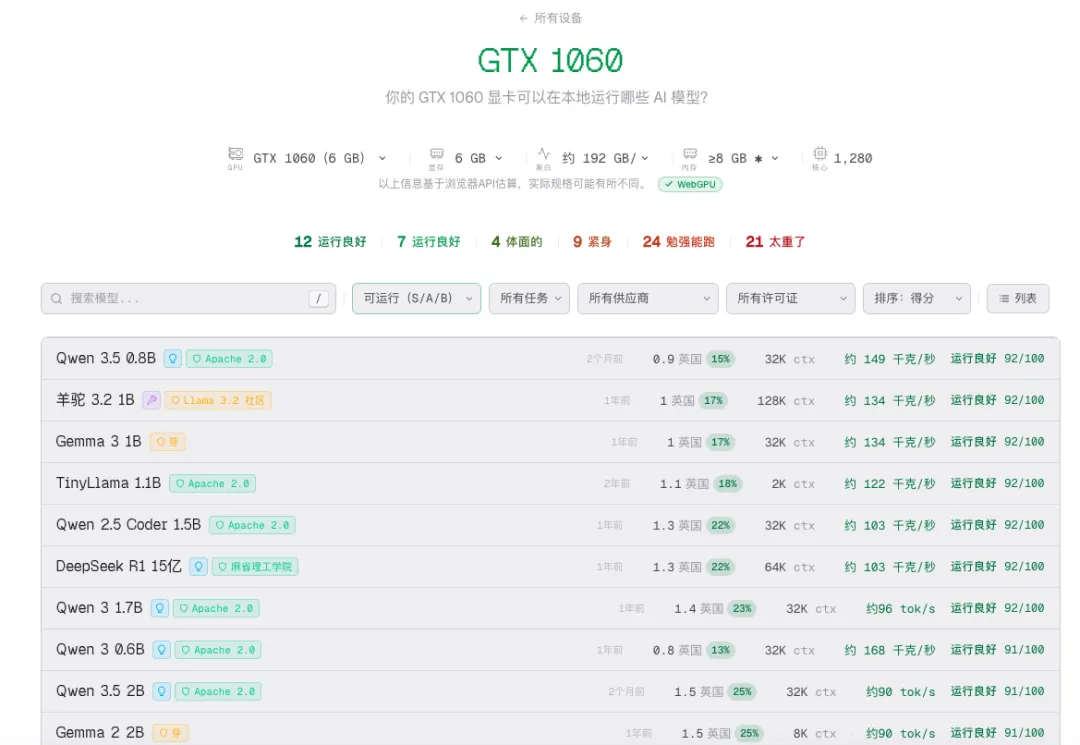Click the 15% usage pill for Qwen 3.5 0.8B
Image resolution: width=1080 pixels, height=745 pixels.
tap(720, 359)
